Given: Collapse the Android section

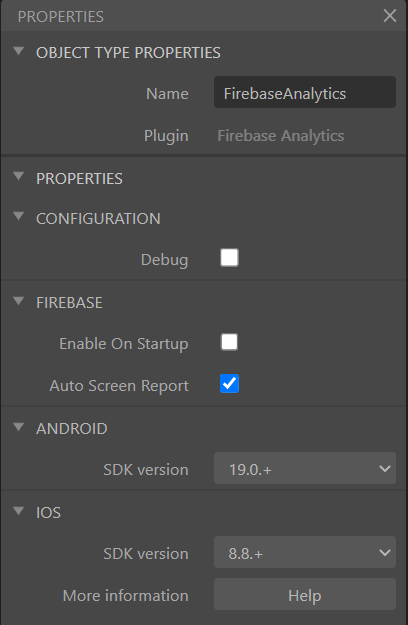Looking at the screenshot, I should click(x=18, y=427).
